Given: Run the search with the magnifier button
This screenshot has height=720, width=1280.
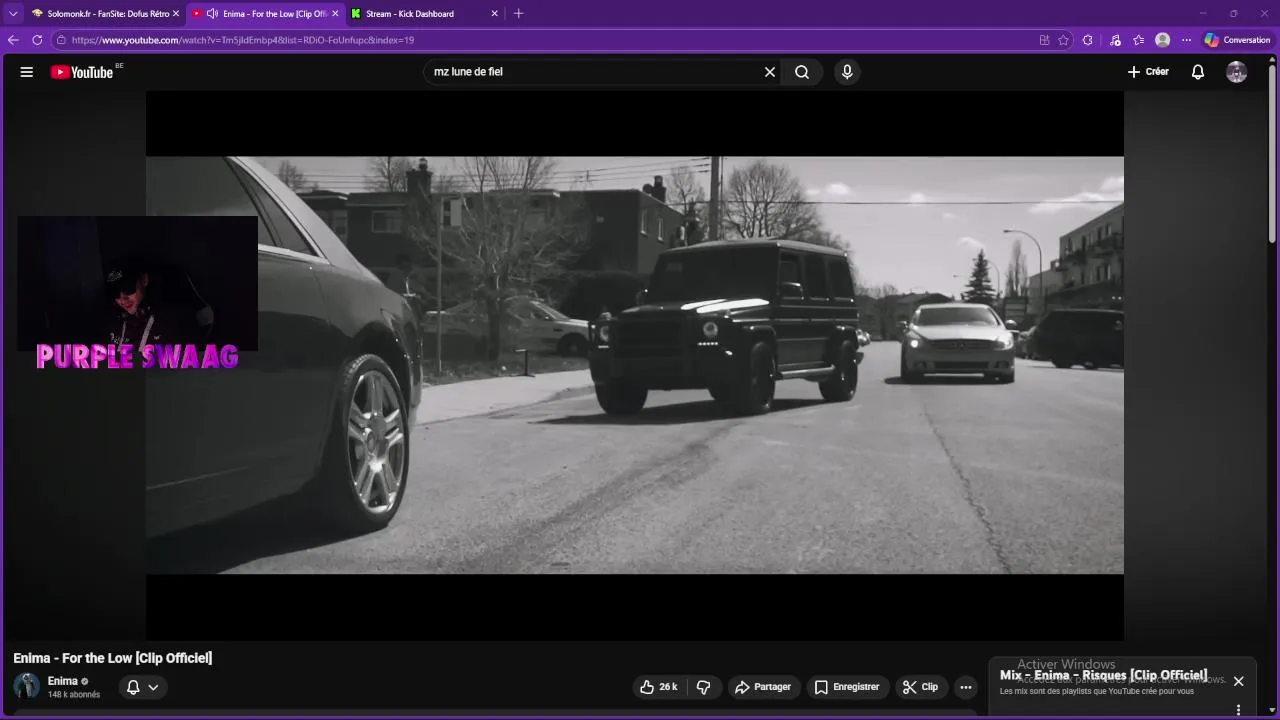Looking at the screenshot, I should 802,72.
